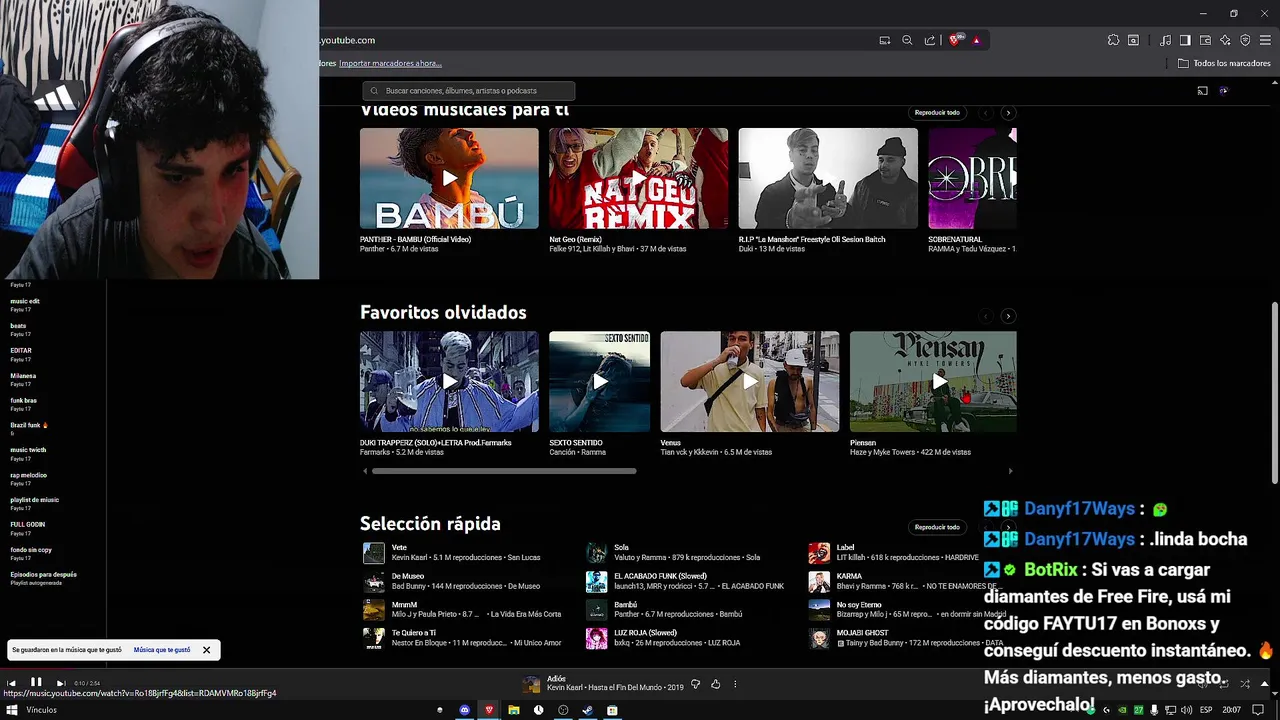Viewport: 1280px width, 720px height.
Task: Click the share page icon in address bar
Action: click(x=930, y=40)
